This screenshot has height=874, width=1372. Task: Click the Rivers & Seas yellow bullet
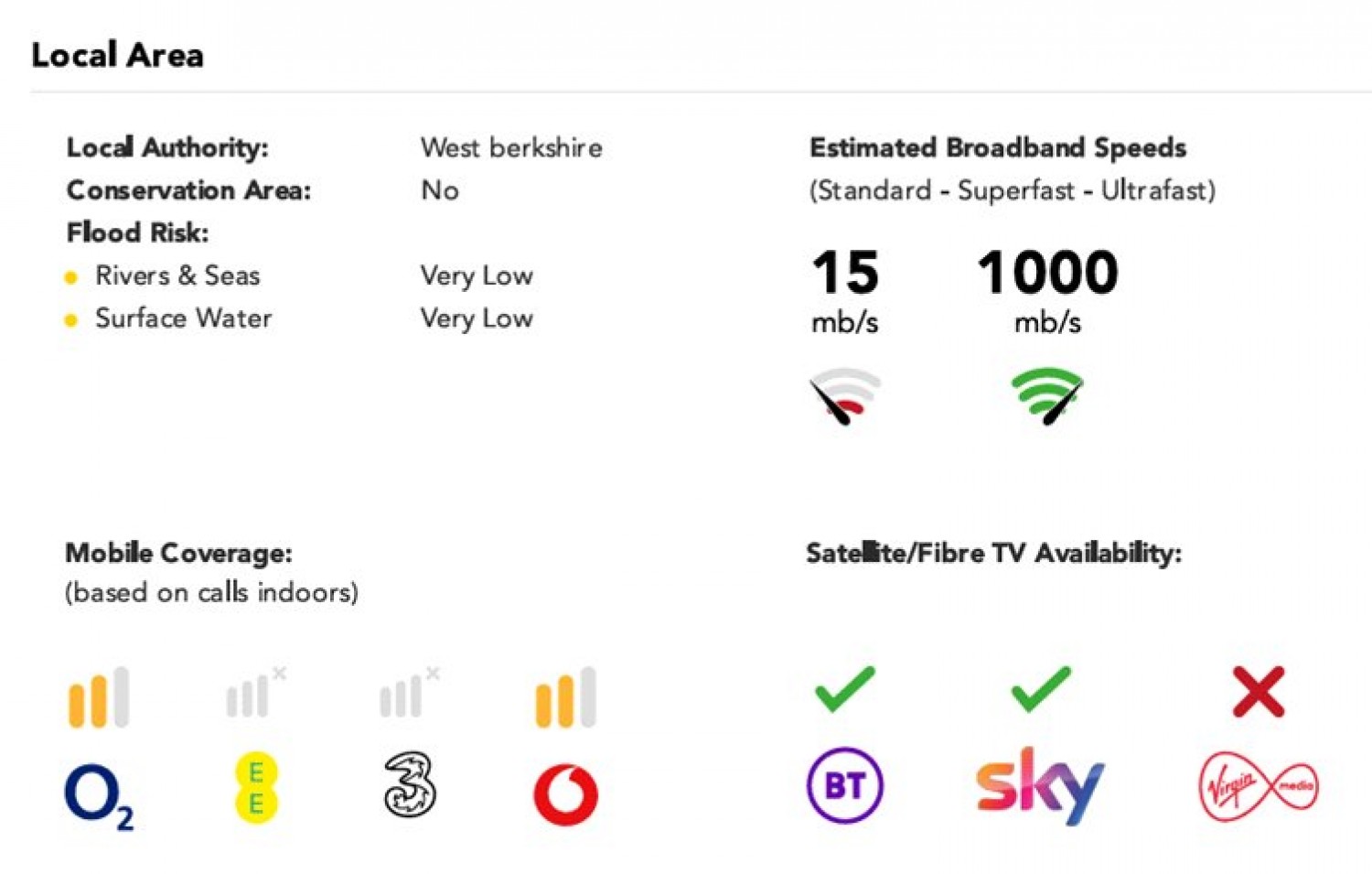point(70,277)
